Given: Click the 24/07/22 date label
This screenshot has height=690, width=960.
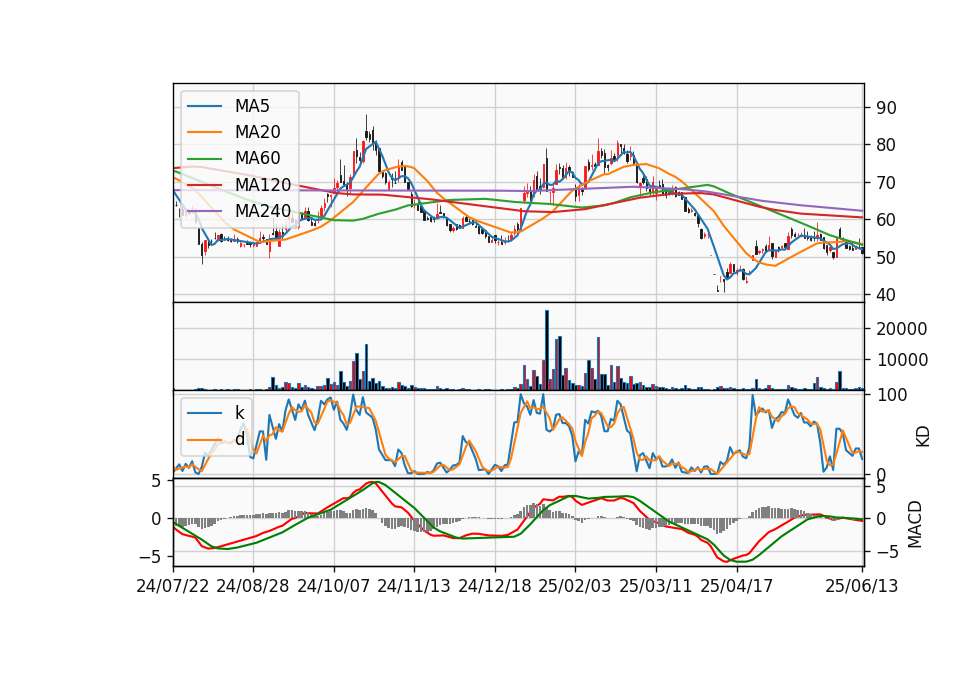Looking at the screenshot, I should (x=173, y=586).
